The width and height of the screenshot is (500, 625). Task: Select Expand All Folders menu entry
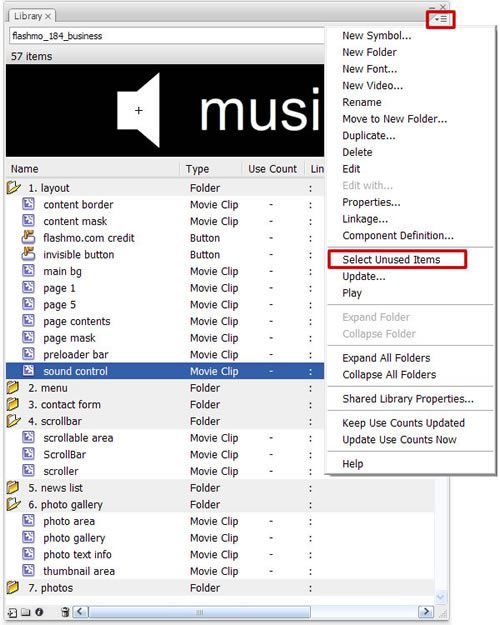[x=386, y=358]
